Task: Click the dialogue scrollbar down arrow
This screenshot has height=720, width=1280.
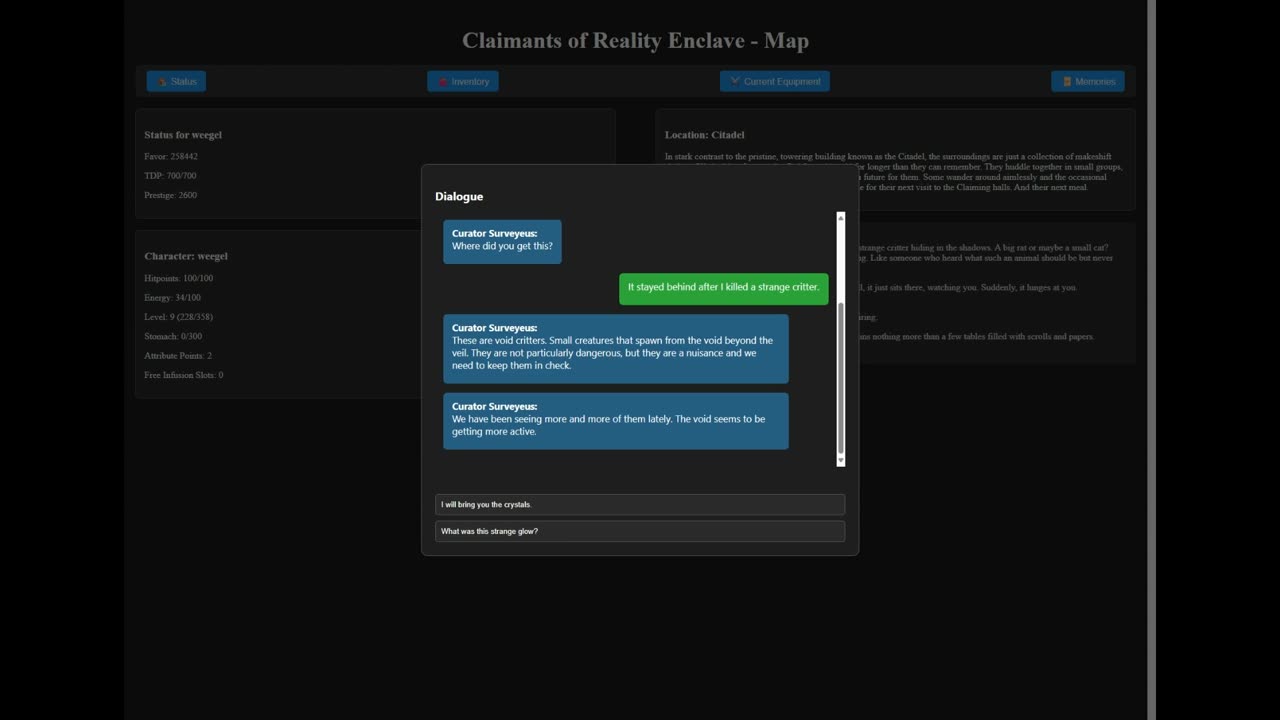Action: point(840,461)
